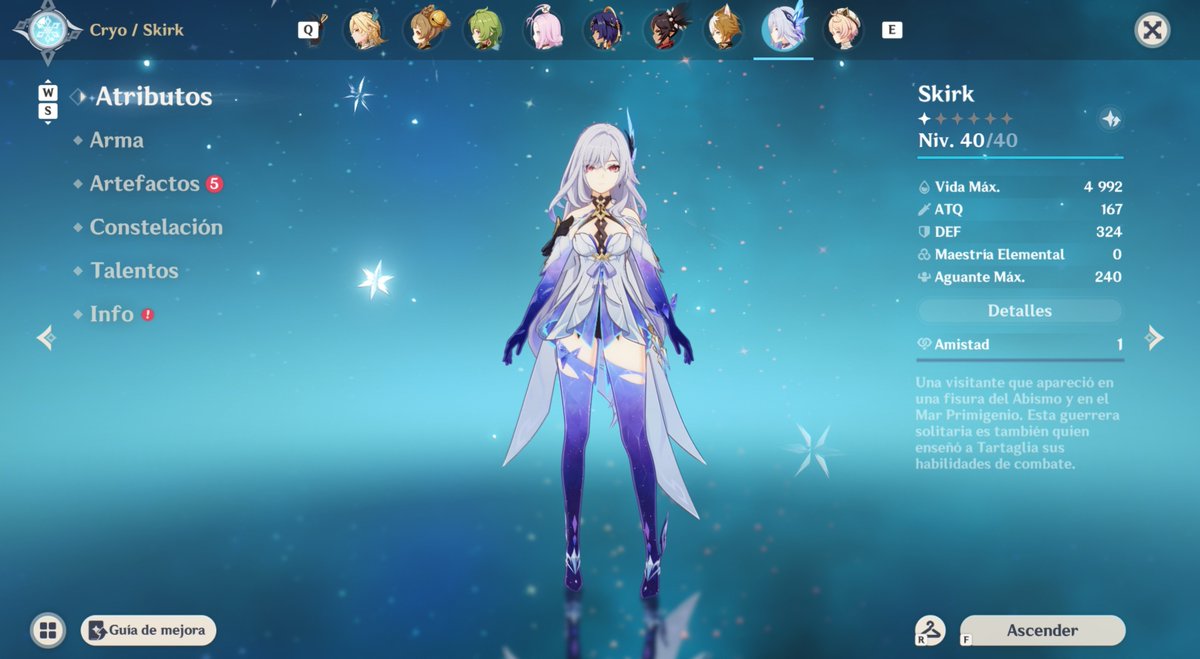Viewport: 1200px width, 659px height.
Task: Click the Q previous character key
Action: pos(308,30)
